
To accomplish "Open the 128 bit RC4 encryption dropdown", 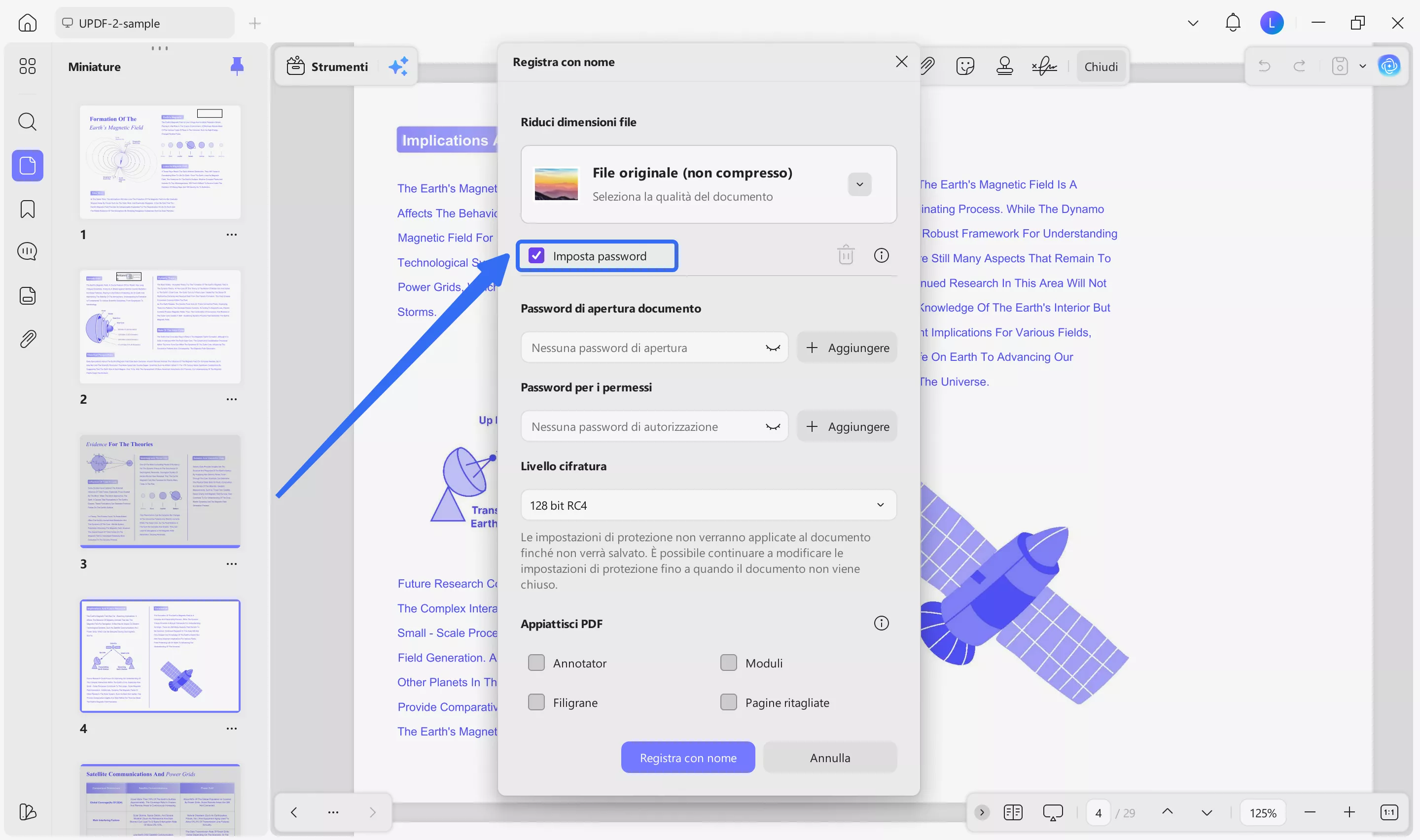I will [708, 505].
